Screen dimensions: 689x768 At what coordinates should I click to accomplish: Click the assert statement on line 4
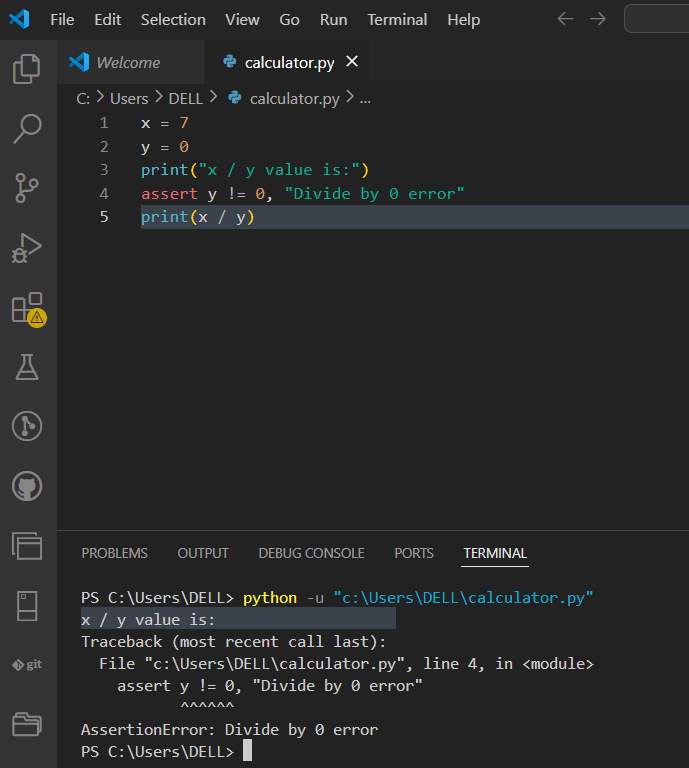pos(303,194)
